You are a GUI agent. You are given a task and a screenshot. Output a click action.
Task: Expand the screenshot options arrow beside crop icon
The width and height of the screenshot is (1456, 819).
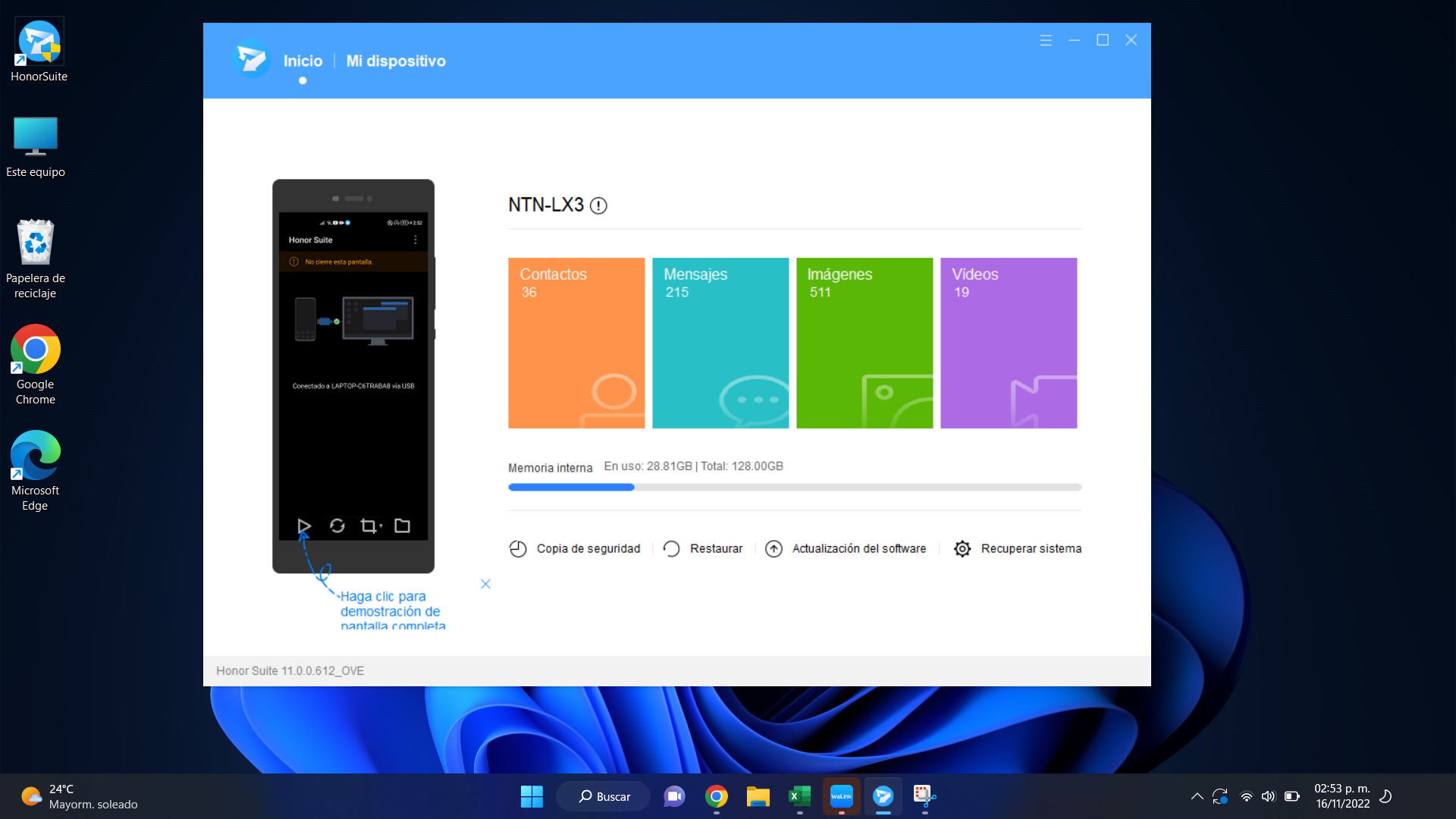click(381, 526)
